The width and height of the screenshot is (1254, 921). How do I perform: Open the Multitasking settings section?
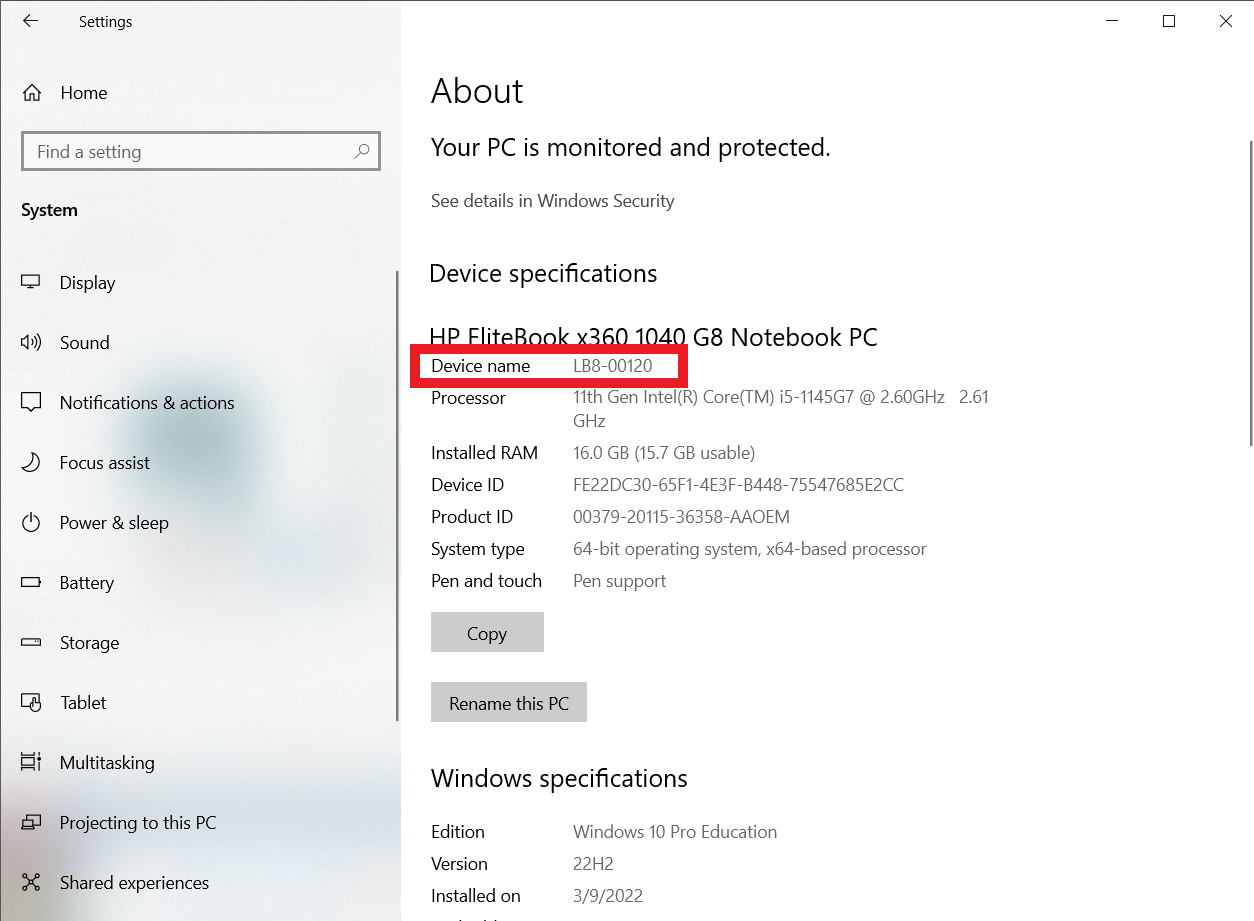pos(107,762)
